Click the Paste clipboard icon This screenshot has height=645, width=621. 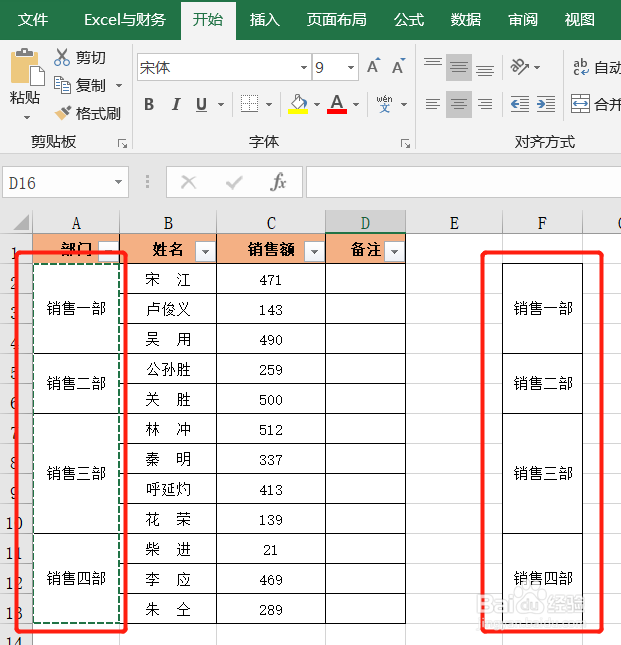click(27, 67)
